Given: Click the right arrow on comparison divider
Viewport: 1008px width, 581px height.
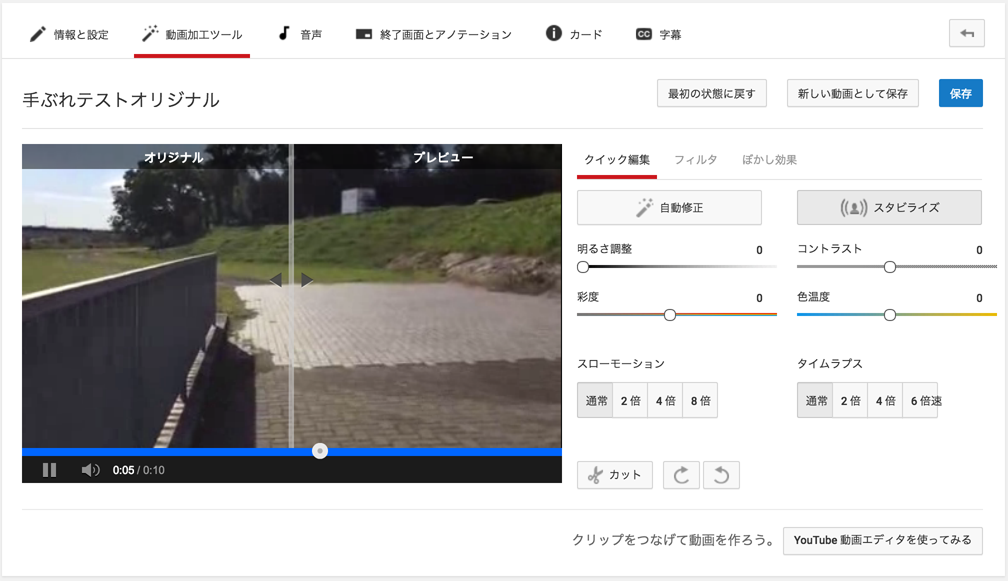Looking at the screenshot, I should click(x=307, y=280).
